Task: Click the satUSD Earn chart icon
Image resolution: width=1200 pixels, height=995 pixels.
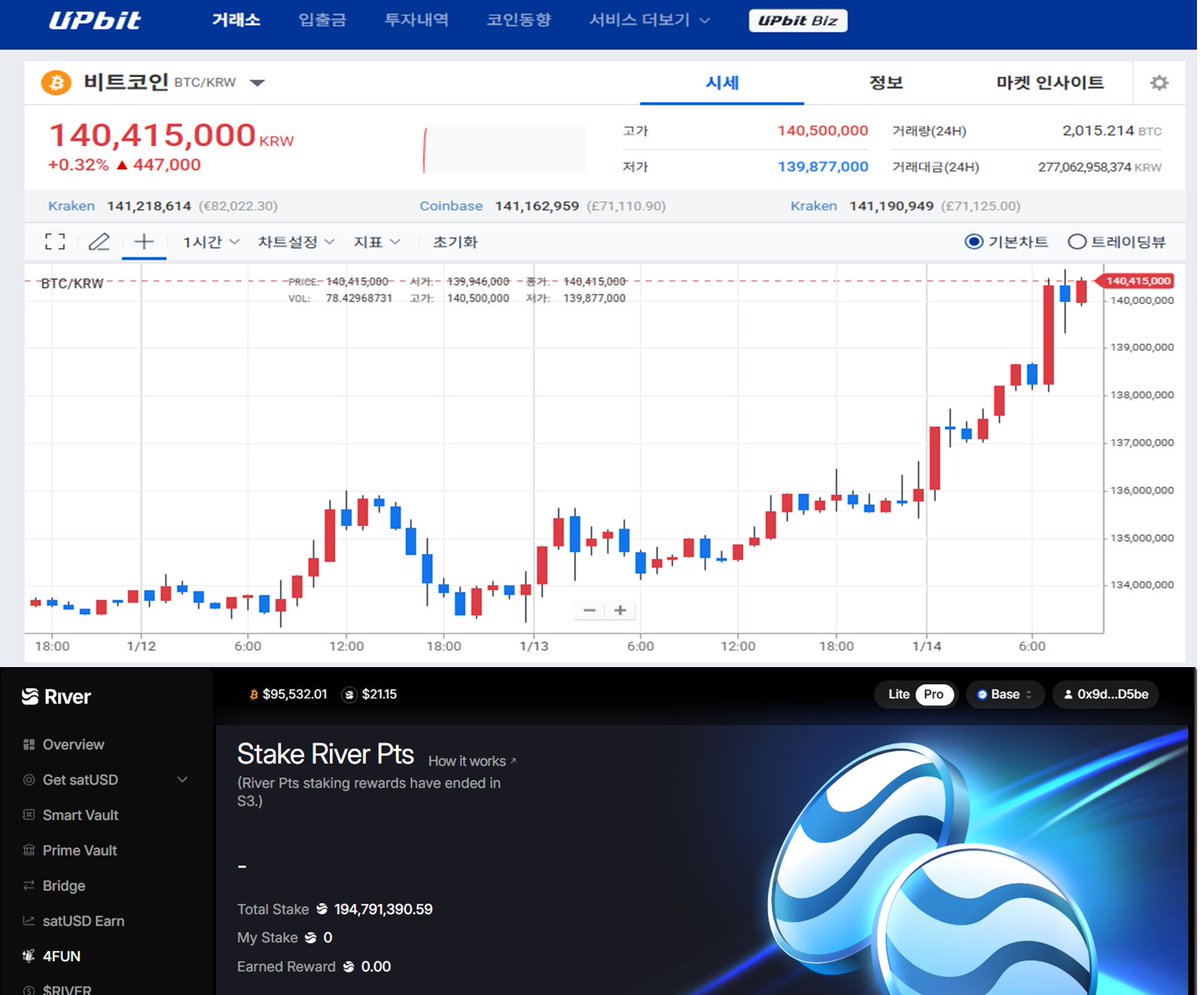Action: (x=28, y=921)
